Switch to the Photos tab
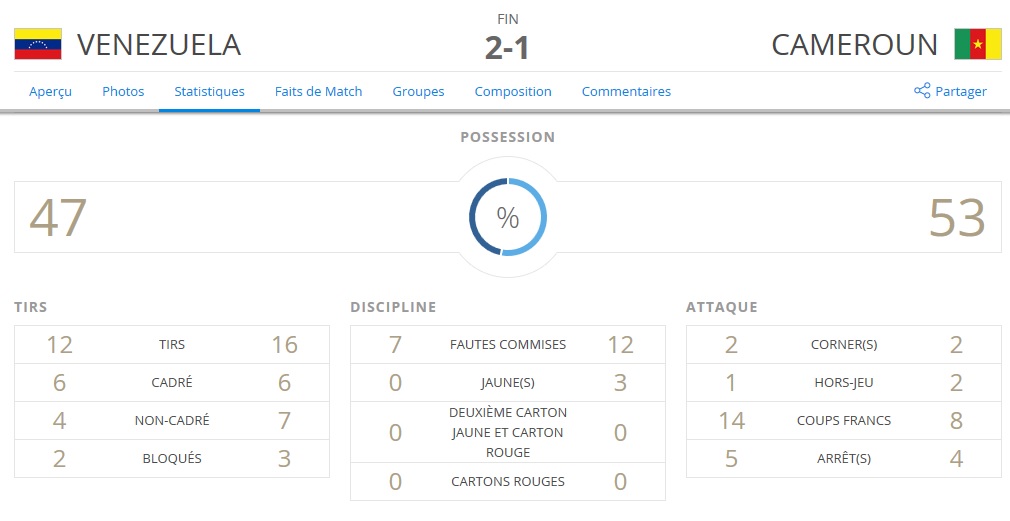 (123, 91)
